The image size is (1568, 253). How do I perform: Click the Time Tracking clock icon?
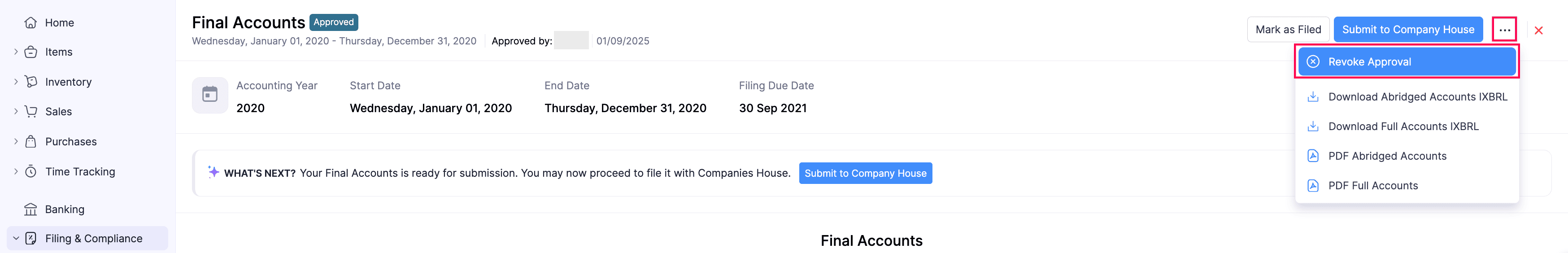tap(30, 171)
